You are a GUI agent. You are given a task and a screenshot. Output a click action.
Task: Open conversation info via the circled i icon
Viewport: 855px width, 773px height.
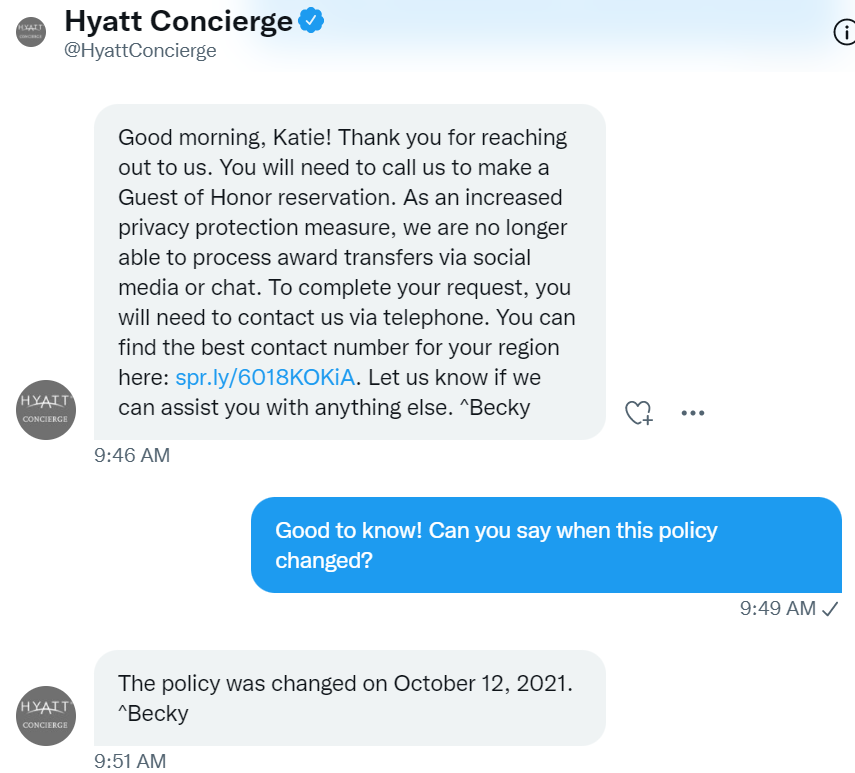[x=845, y=31]
